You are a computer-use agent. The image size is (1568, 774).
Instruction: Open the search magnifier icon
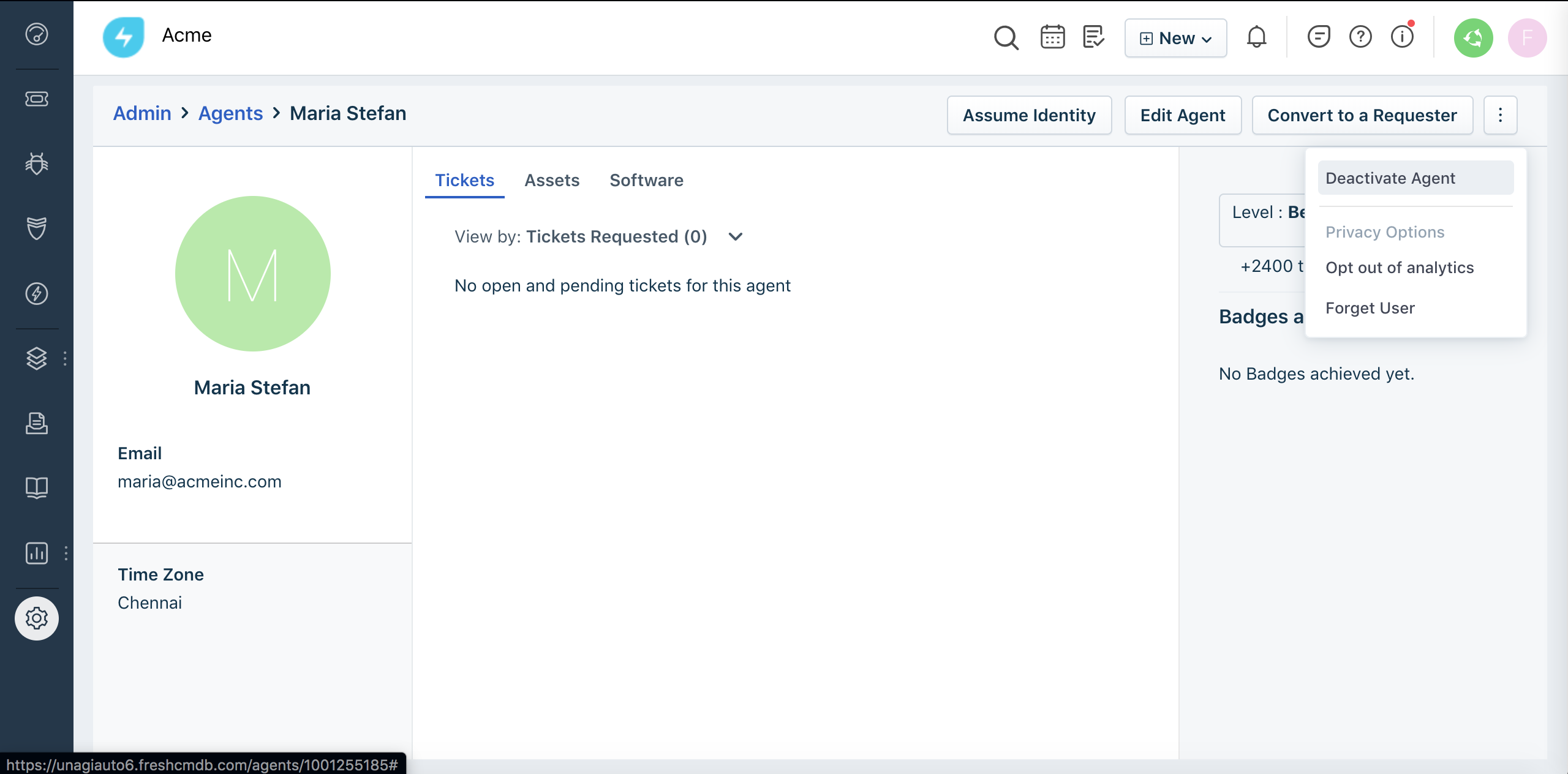coord(1006,38)
